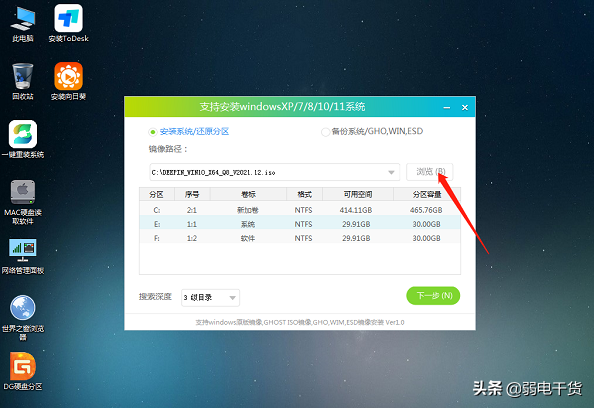This screenshot has height=408, width=594.
Task: Click the 可用空间 column header
Action: 358,194
